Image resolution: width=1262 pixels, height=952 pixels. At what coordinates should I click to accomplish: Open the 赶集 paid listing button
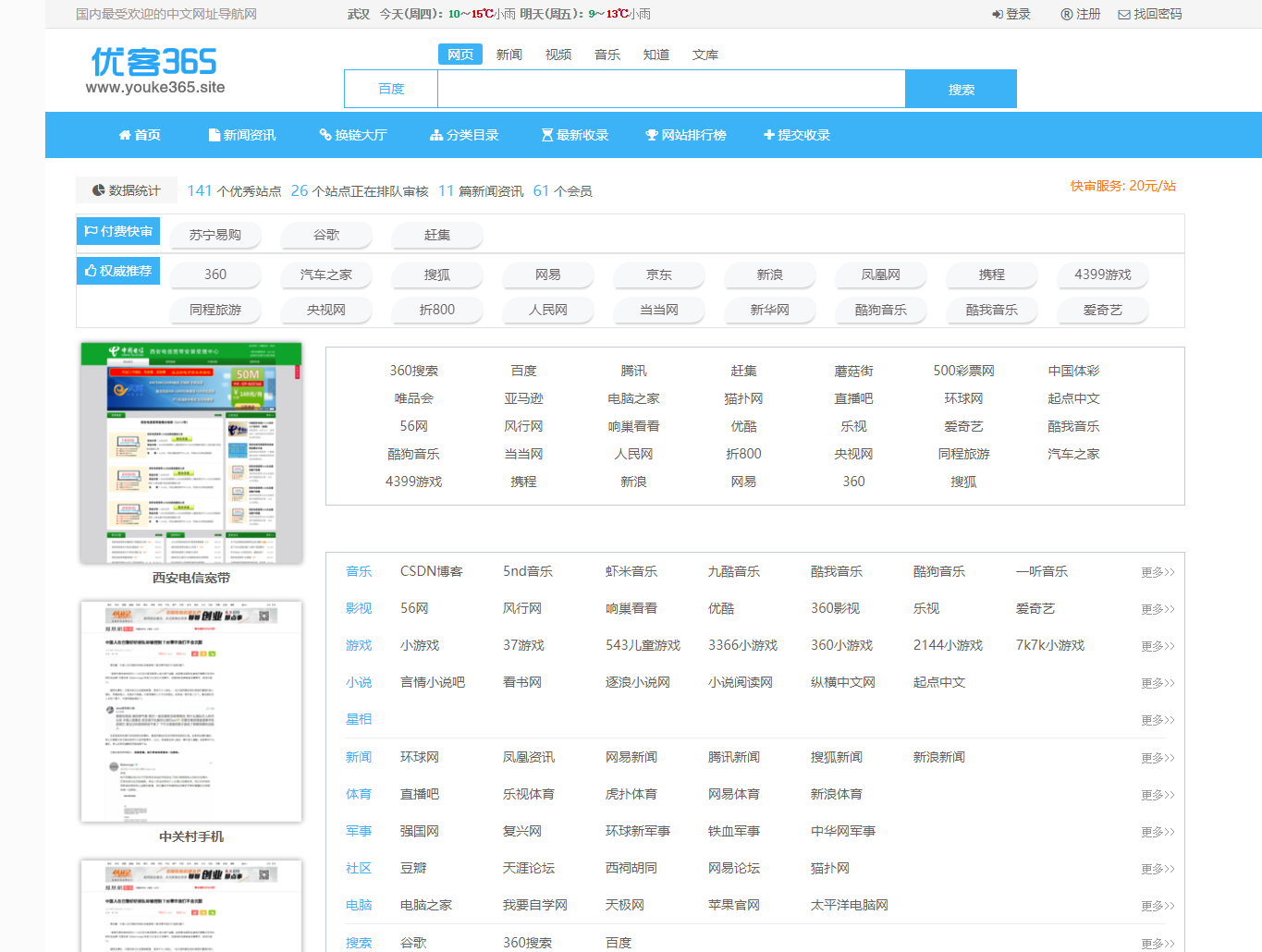click(437, 235)
